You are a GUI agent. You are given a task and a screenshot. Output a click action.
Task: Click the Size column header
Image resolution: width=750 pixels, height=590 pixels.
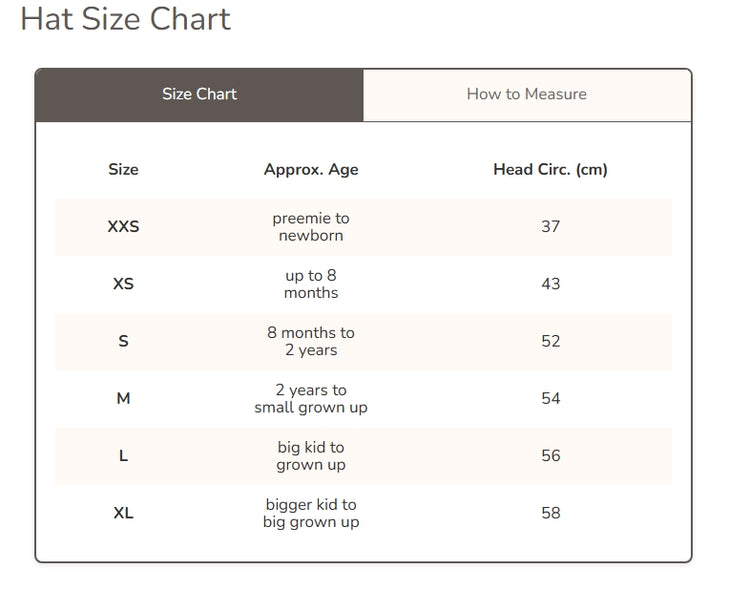click(x=123, y=170)
